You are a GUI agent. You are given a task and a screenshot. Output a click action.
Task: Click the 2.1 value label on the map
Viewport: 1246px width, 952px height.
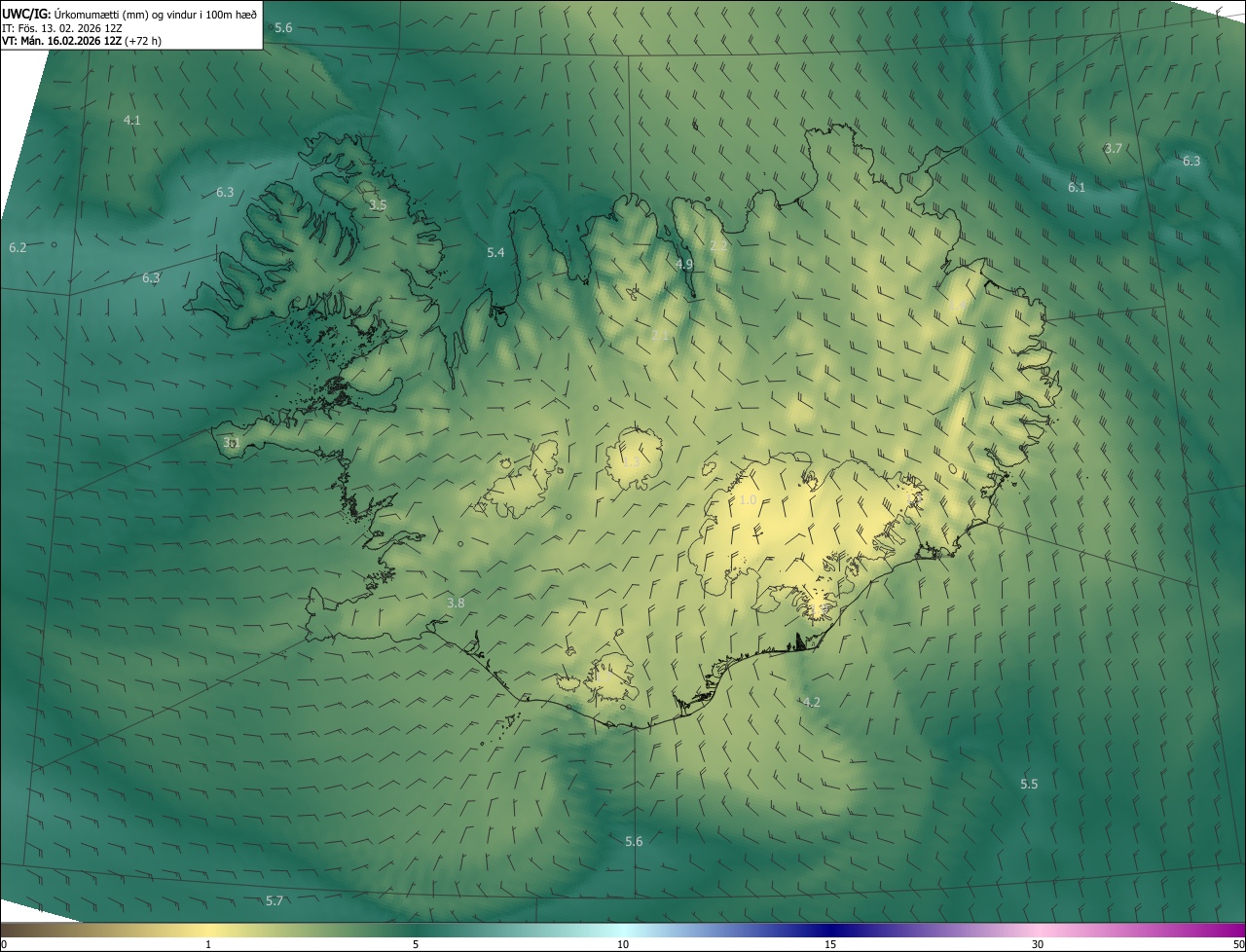click(660, 336)
